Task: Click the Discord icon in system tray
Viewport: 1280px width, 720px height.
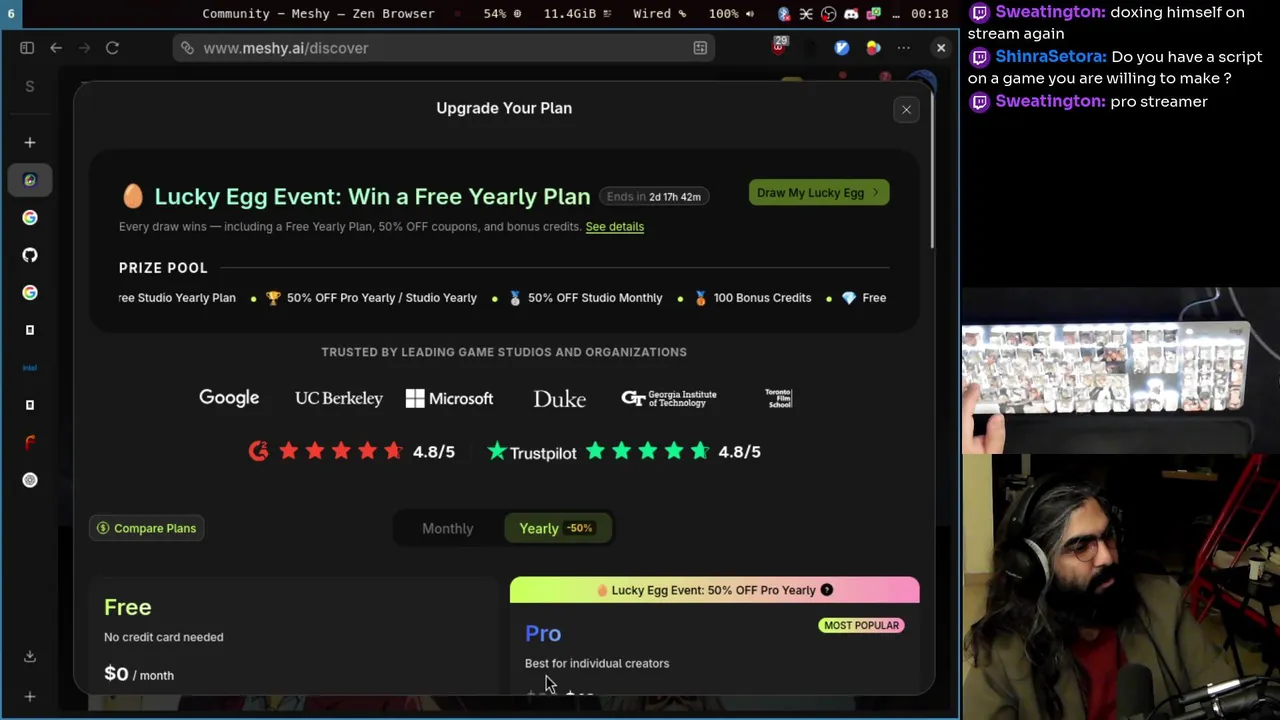Action: [x=851, y=14]
